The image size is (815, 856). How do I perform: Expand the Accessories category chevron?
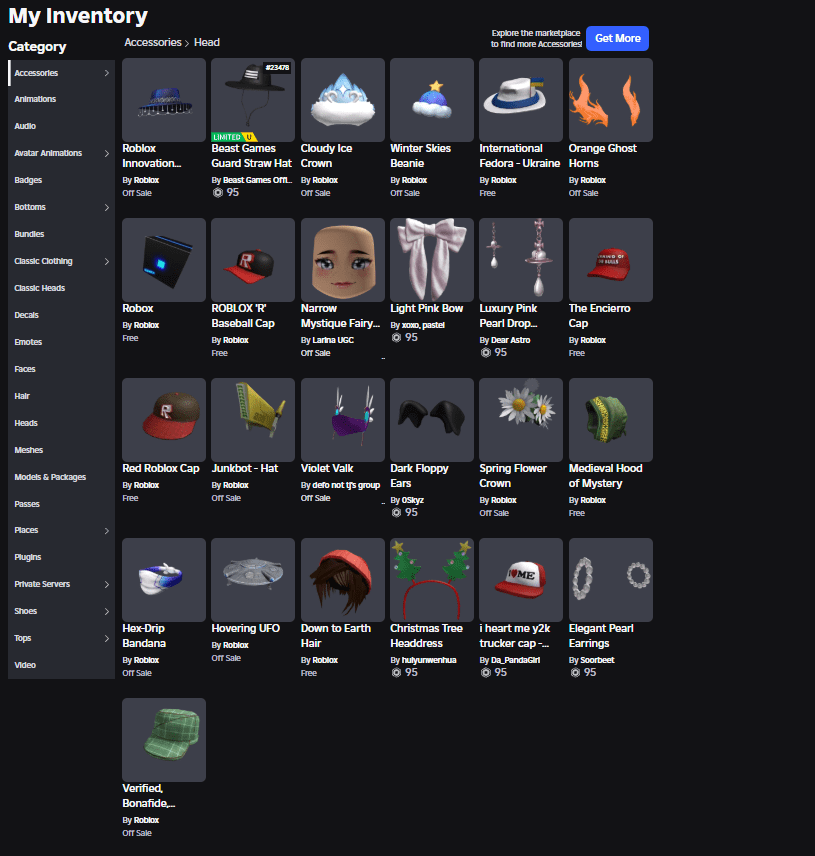pos(107,73)
